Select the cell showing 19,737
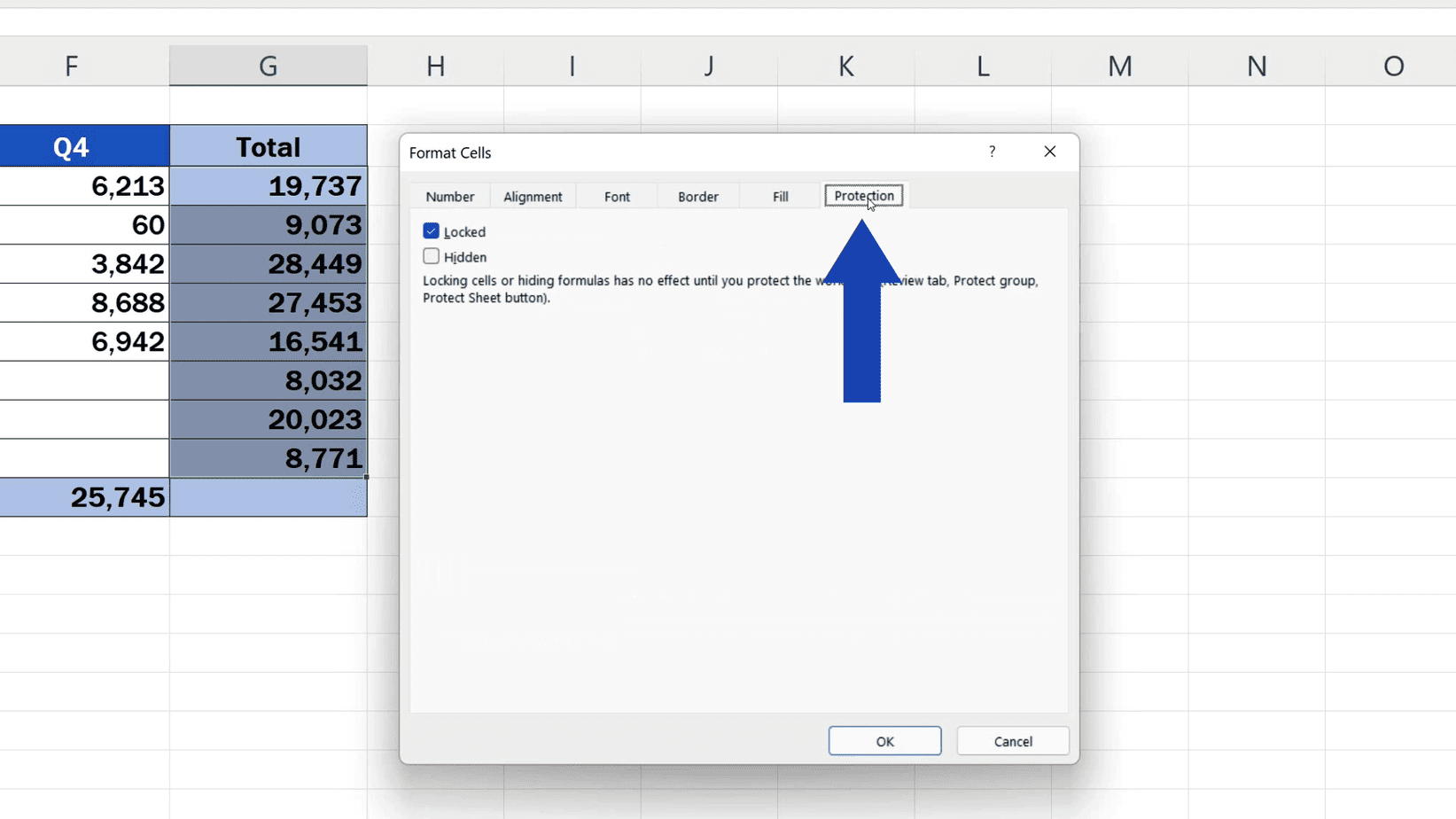 (268, 186)
